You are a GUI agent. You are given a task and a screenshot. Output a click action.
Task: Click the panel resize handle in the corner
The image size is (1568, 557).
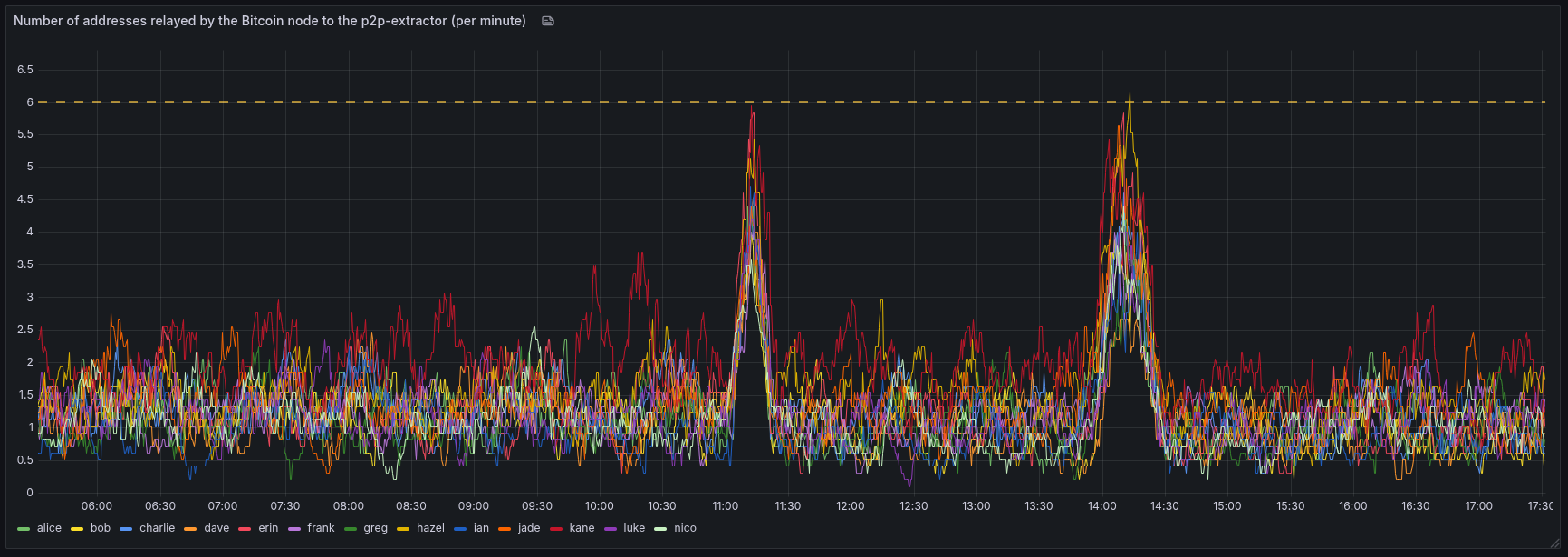pyautogui.click(x=1555, y=543)
